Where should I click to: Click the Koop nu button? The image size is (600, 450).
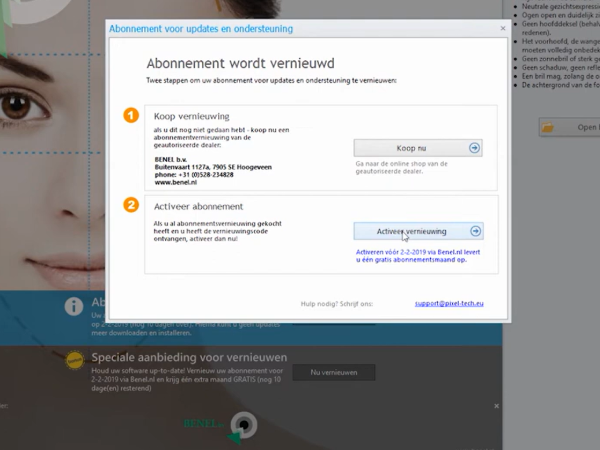[x=418, y=148]
